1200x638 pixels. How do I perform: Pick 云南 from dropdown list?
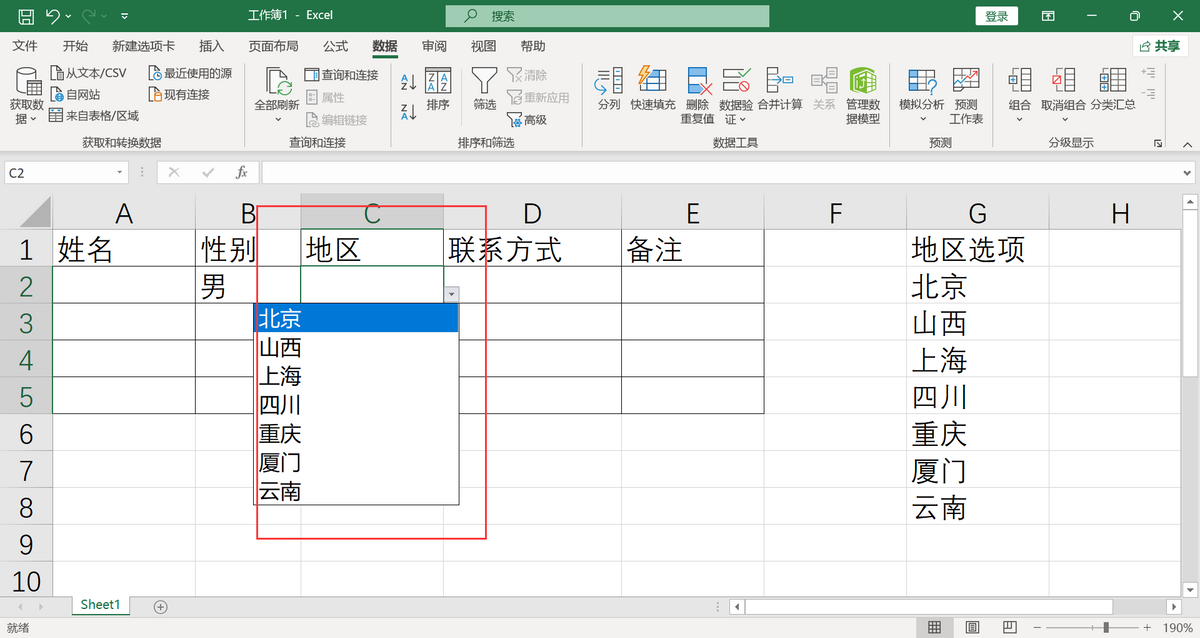pos(357,491)
